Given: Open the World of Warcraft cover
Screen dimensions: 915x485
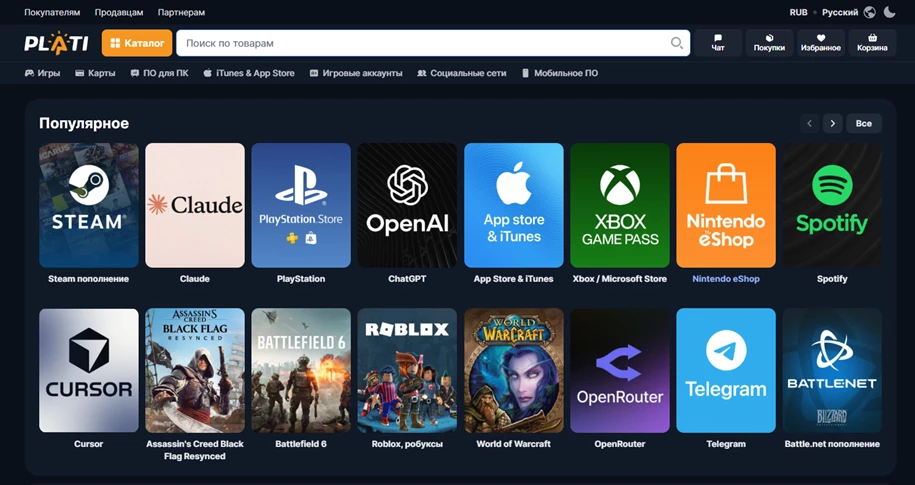Looking at the screenshot, I should coord(514,371).
